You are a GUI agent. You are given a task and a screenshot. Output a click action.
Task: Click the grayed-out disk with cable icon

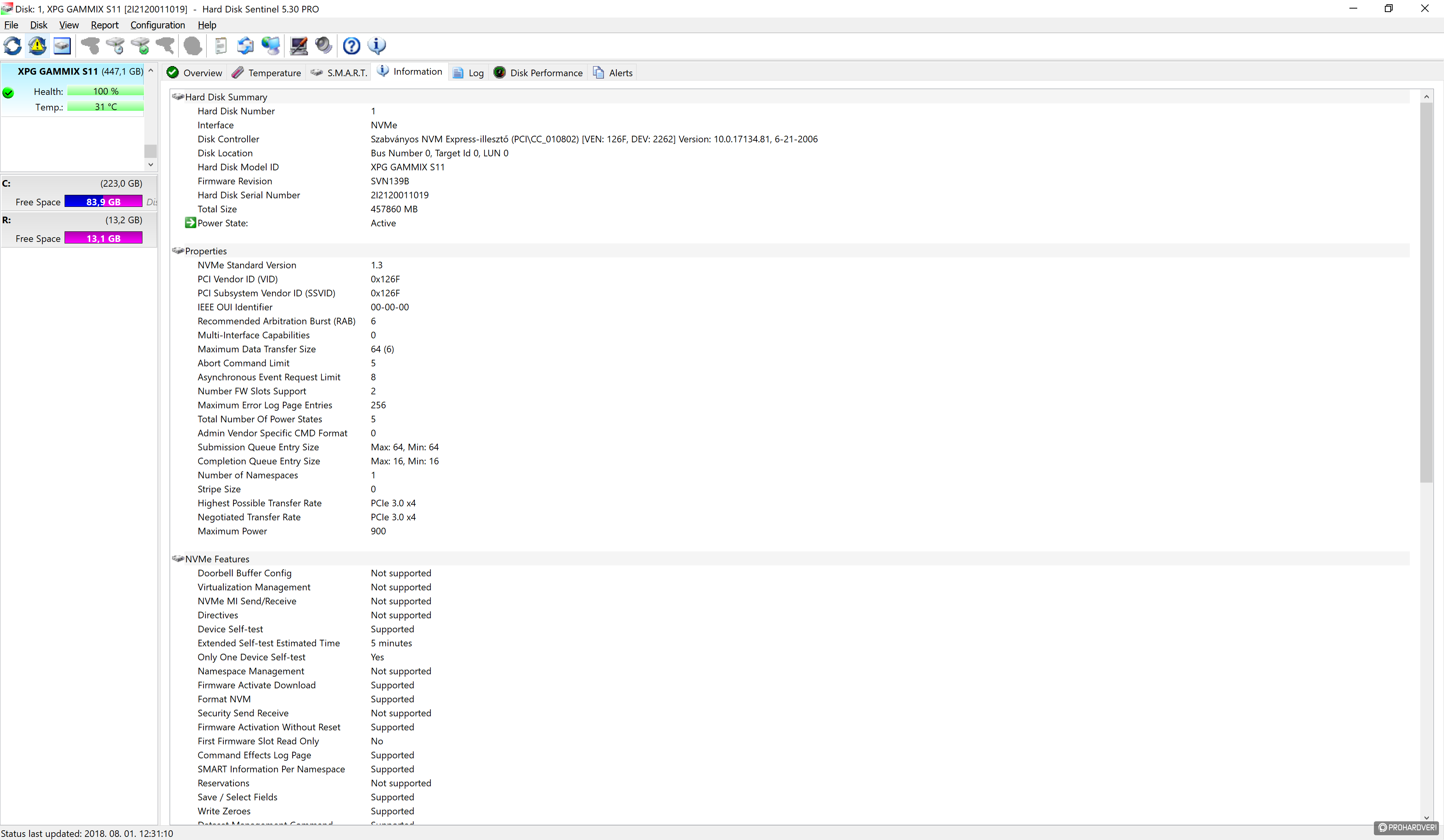[166, 46]
